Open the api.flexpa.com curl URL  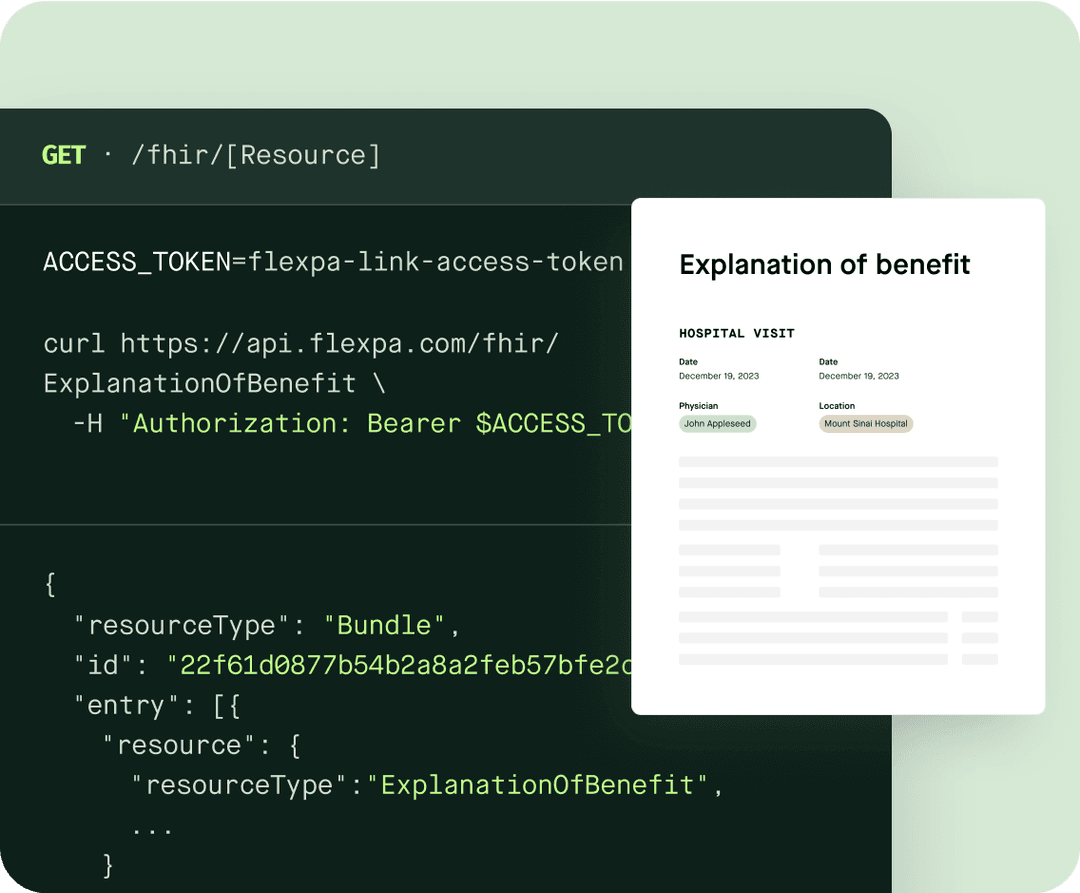point(339,343)
